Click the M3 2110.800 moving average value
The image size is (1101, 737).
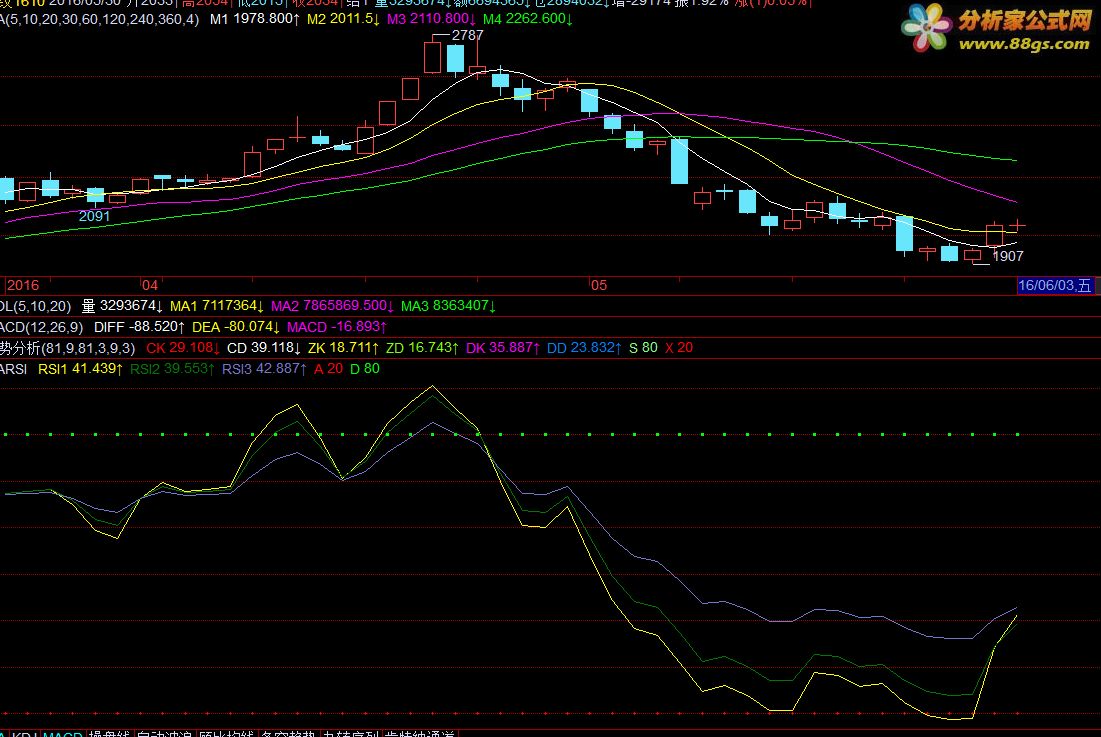(x=431, y=19)
